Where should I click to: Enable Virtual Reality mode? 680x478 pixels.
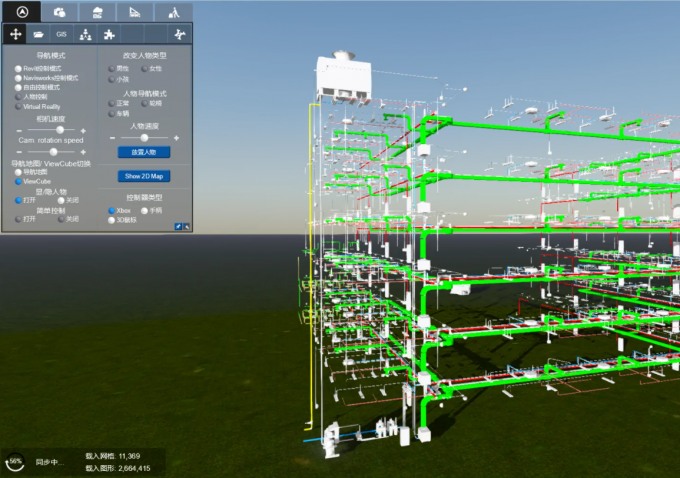[18, 106]
